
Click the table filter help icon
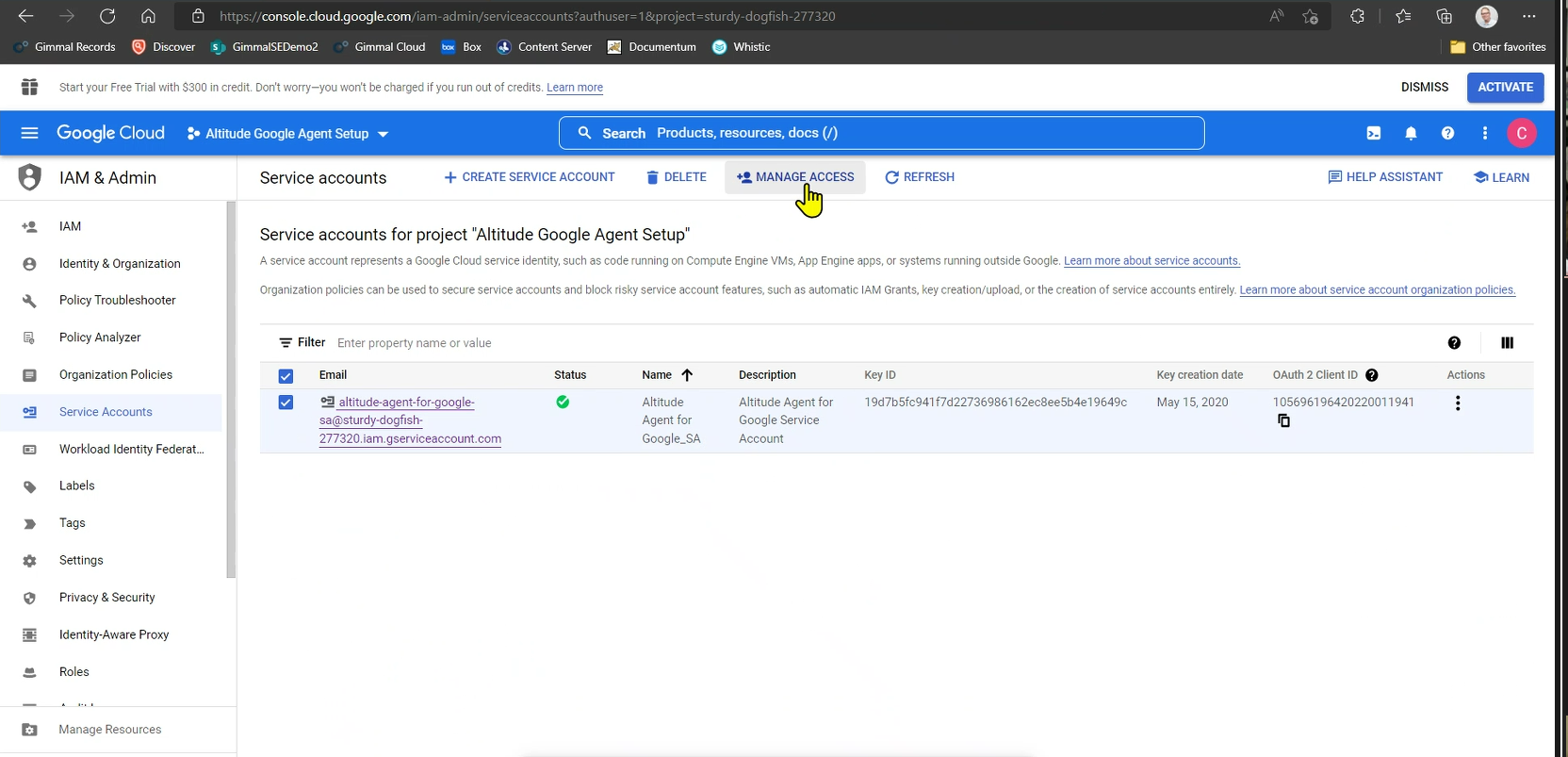(x=1454, y=343)
